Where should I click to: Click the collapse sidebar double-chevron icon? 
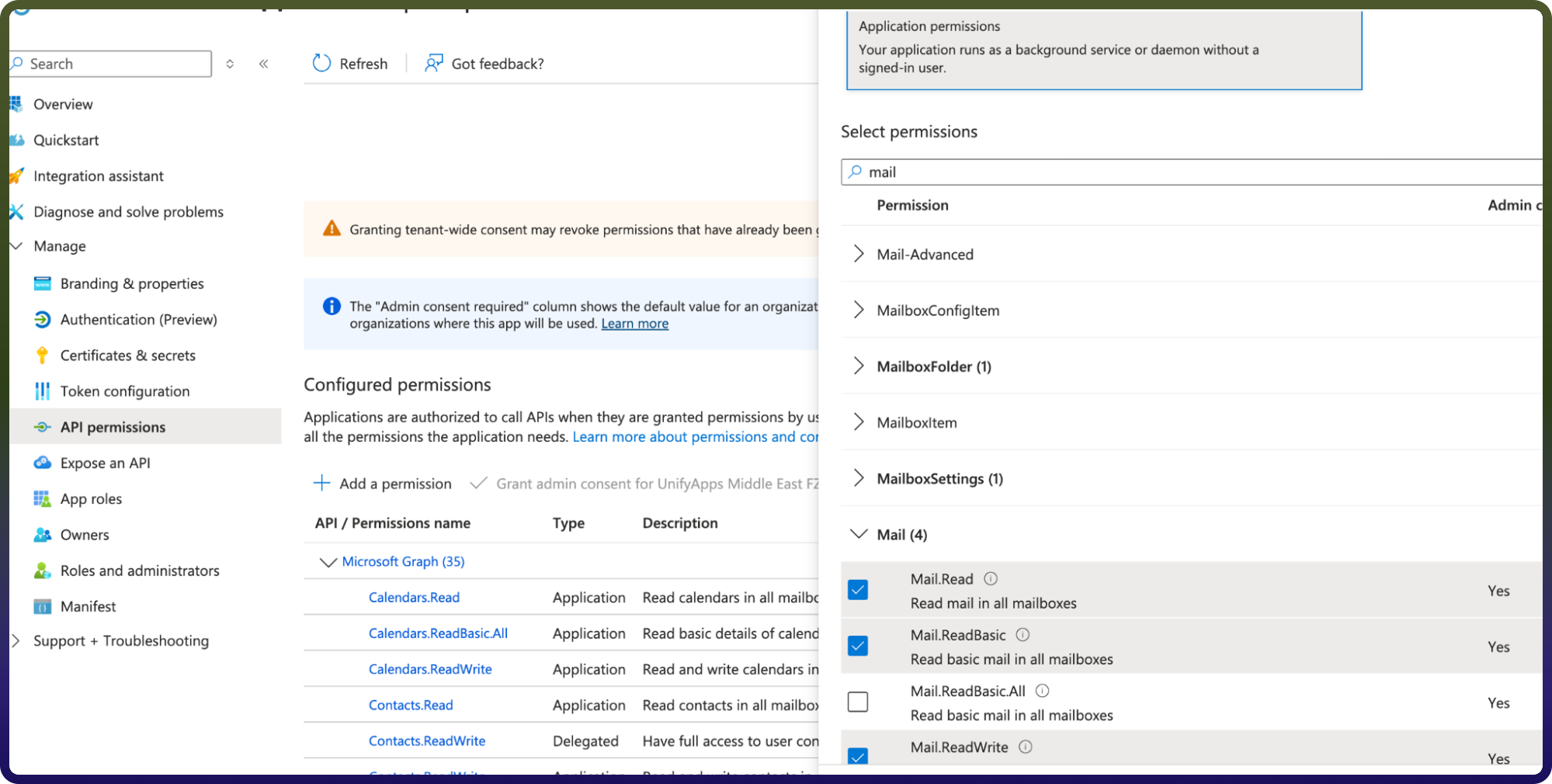pyautogui.click(x=264, y=64)
